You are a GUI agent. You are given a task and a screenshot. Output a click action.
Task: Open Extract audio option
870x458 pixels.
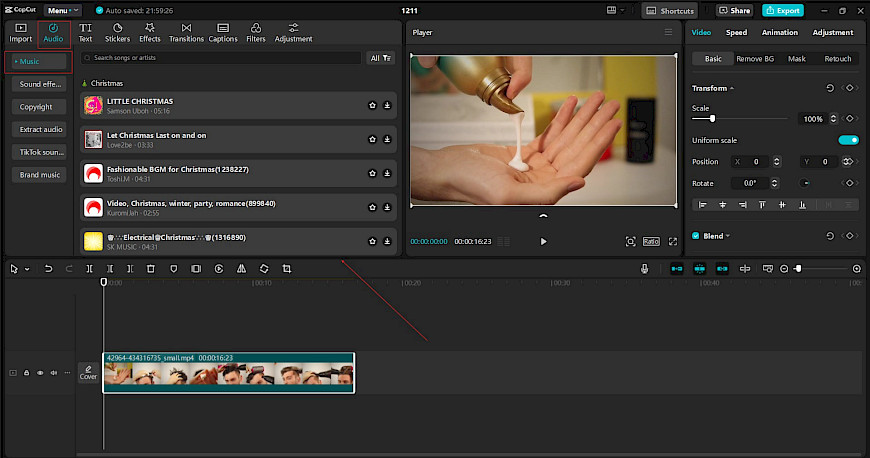pos(39,129)
